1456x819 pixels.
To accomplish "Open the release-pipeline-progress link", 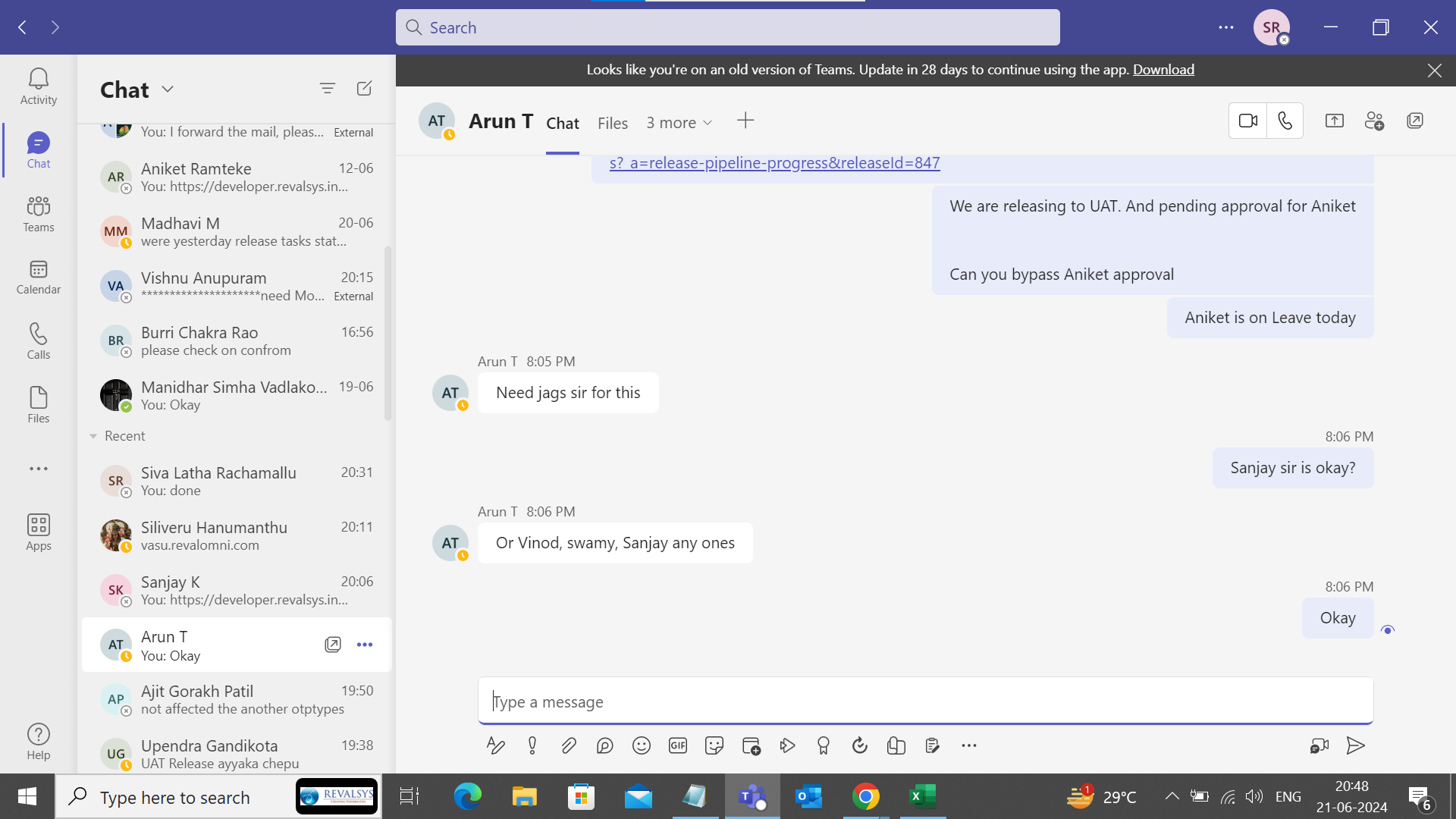I will (774, 163).
